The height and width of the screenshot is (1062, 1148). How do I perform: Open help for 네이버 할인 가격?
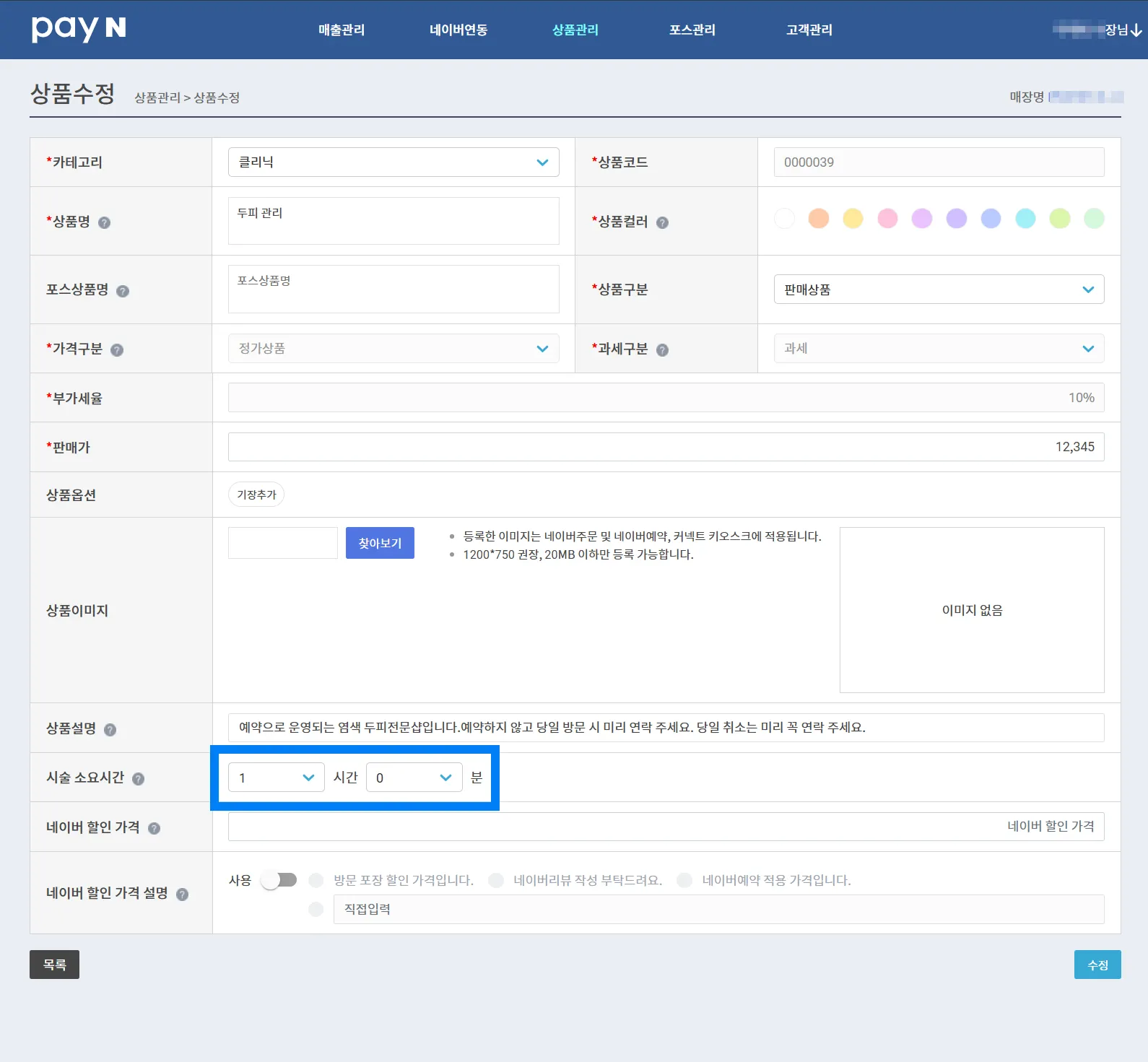[154, 828]
